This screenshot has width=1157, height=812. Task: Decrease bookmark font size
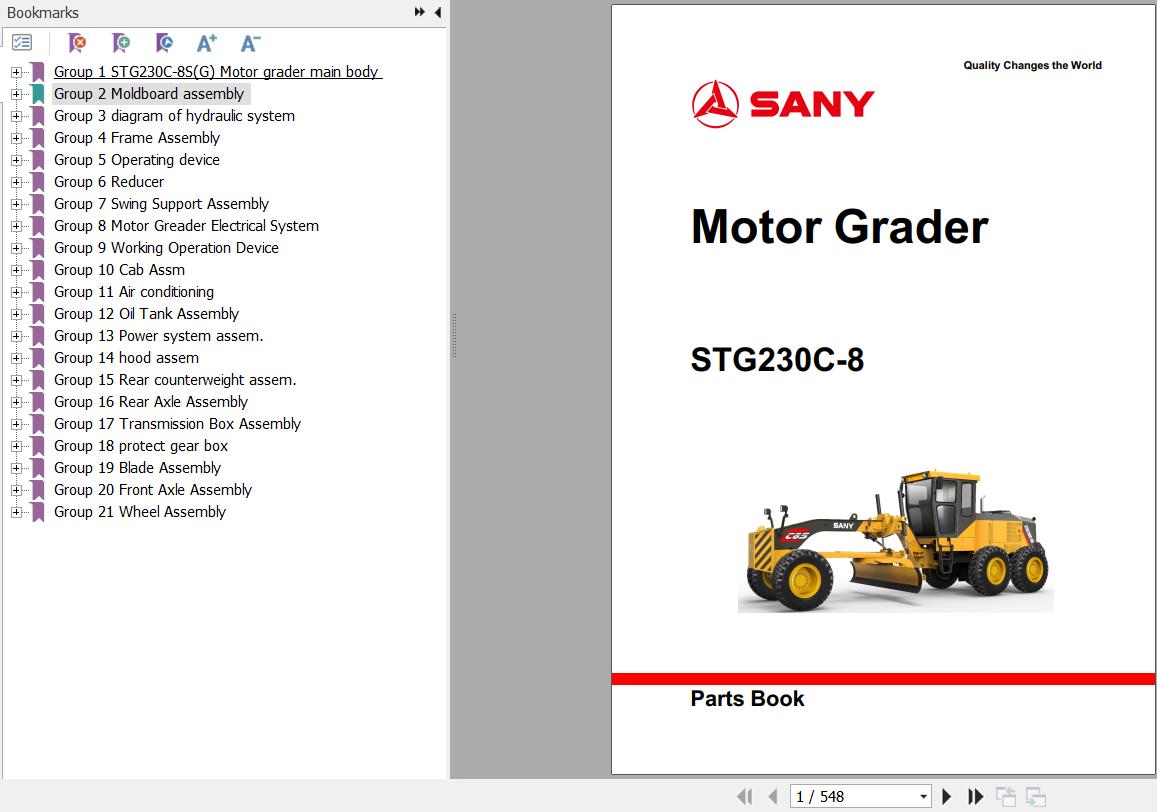click(x=250, y=43)
